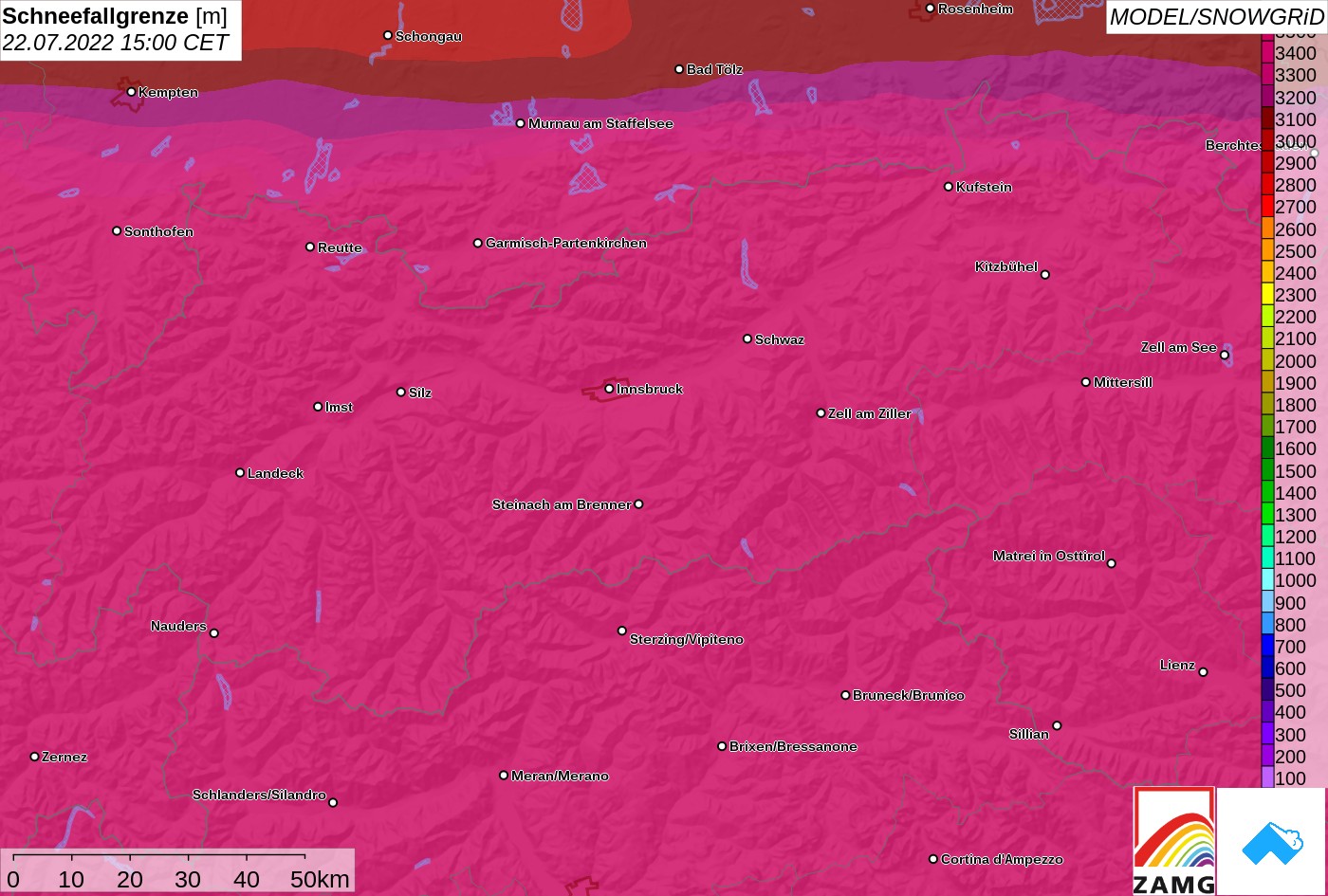Select the Innsbruck city marker
Viewport: 1328px width, 896px height.
(609, 389)
